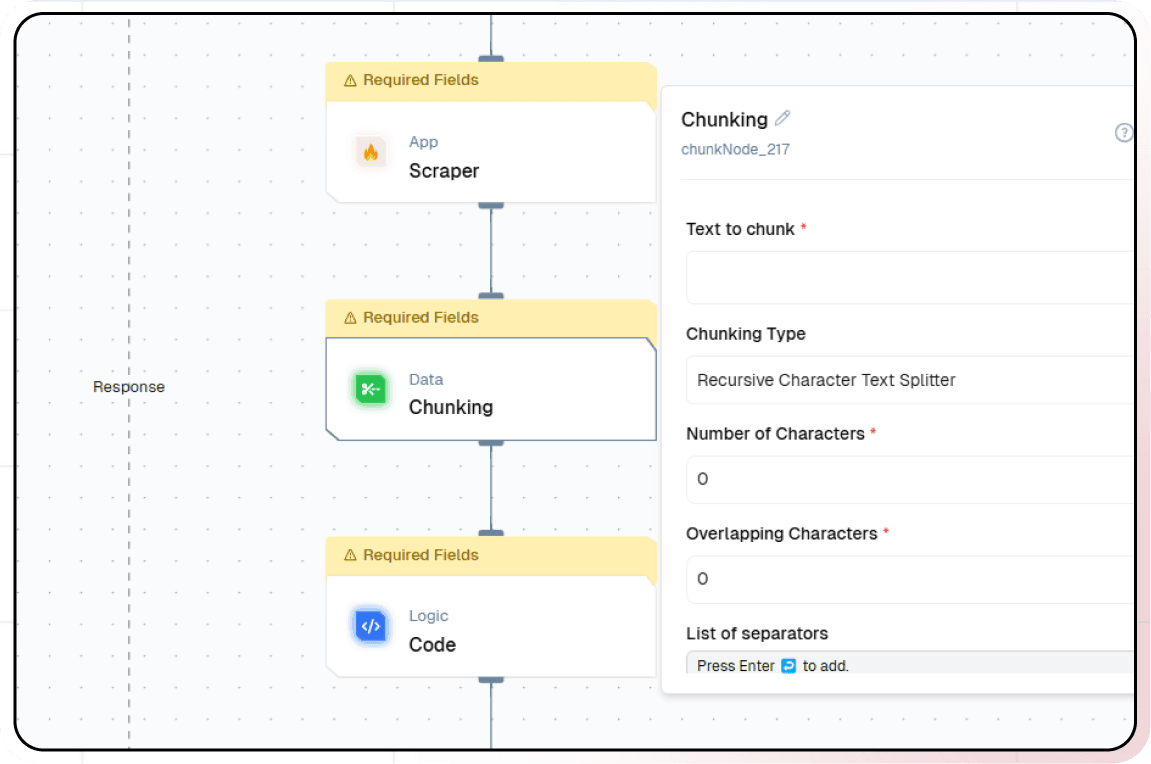Click the green Chunking scissors icon

tap(371, 389)
